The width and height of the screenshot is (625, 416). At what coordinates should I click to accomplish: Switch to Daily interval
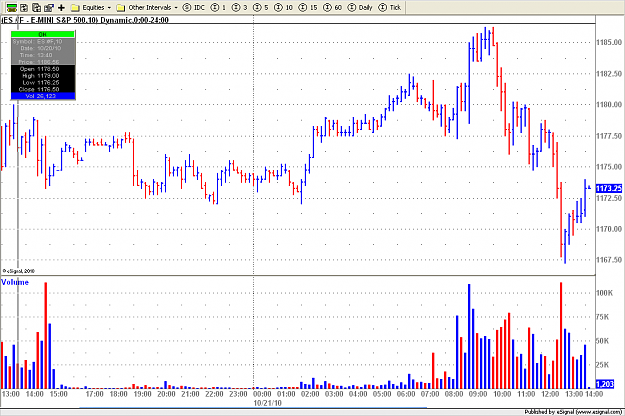click(360, 8)
